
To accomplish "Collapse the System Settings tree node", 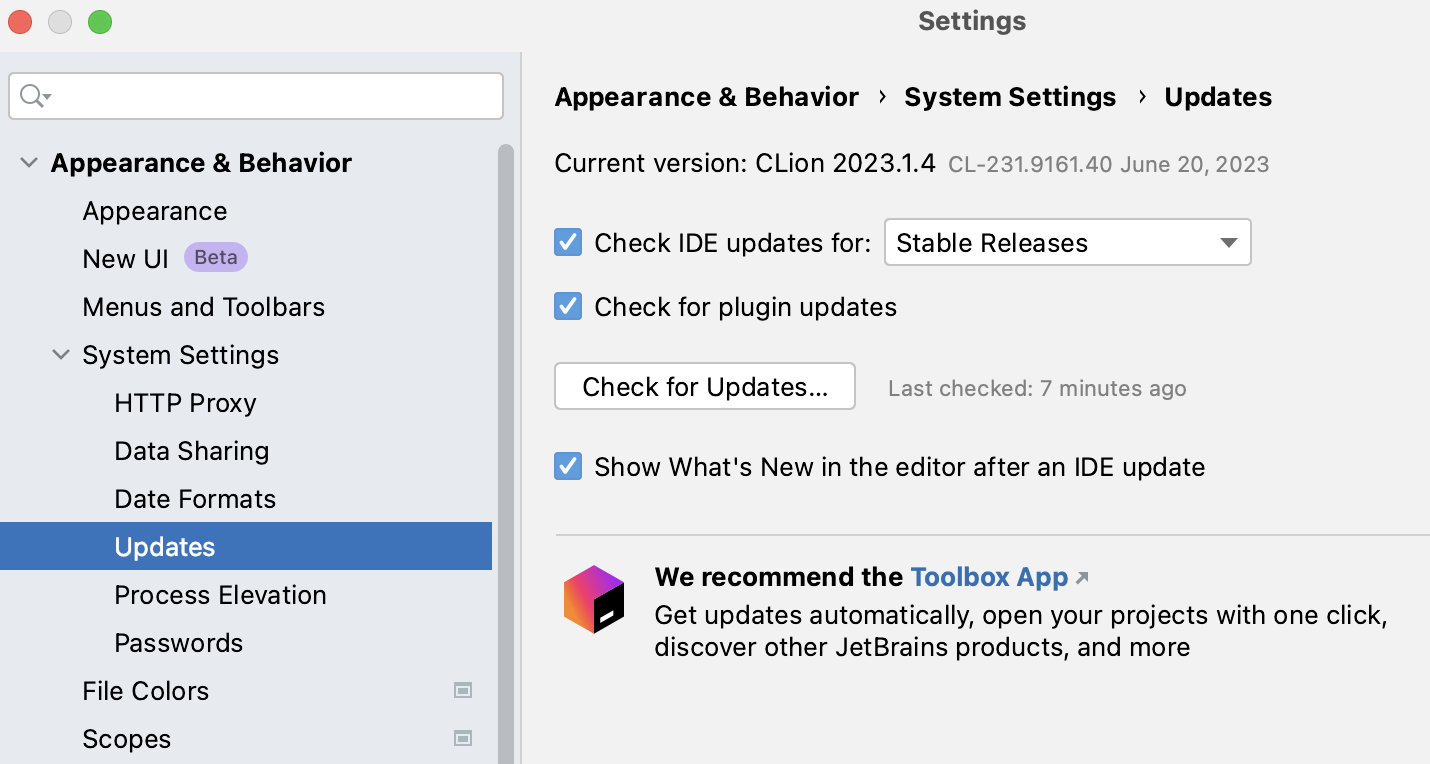I will (62, 355).
